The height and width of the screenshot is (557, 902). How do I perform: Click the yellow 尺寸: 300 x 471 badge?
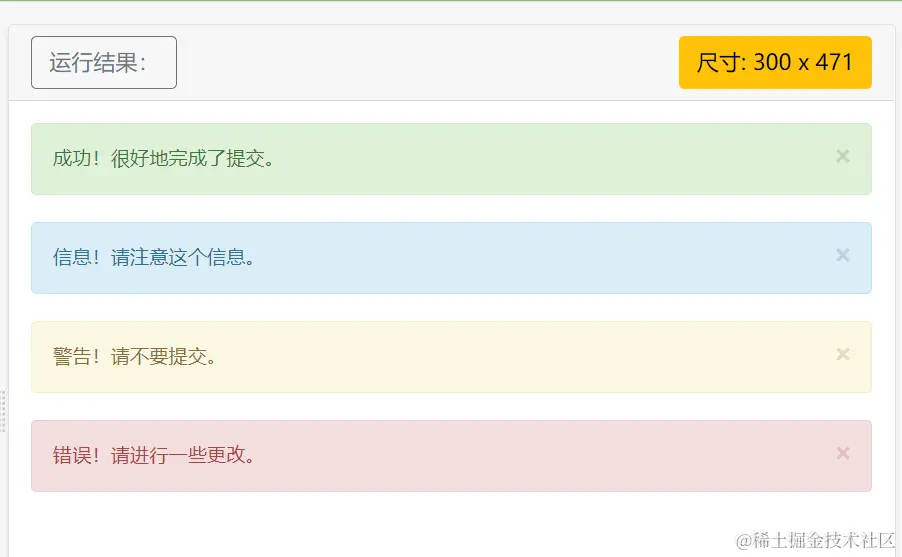(775, 63)
